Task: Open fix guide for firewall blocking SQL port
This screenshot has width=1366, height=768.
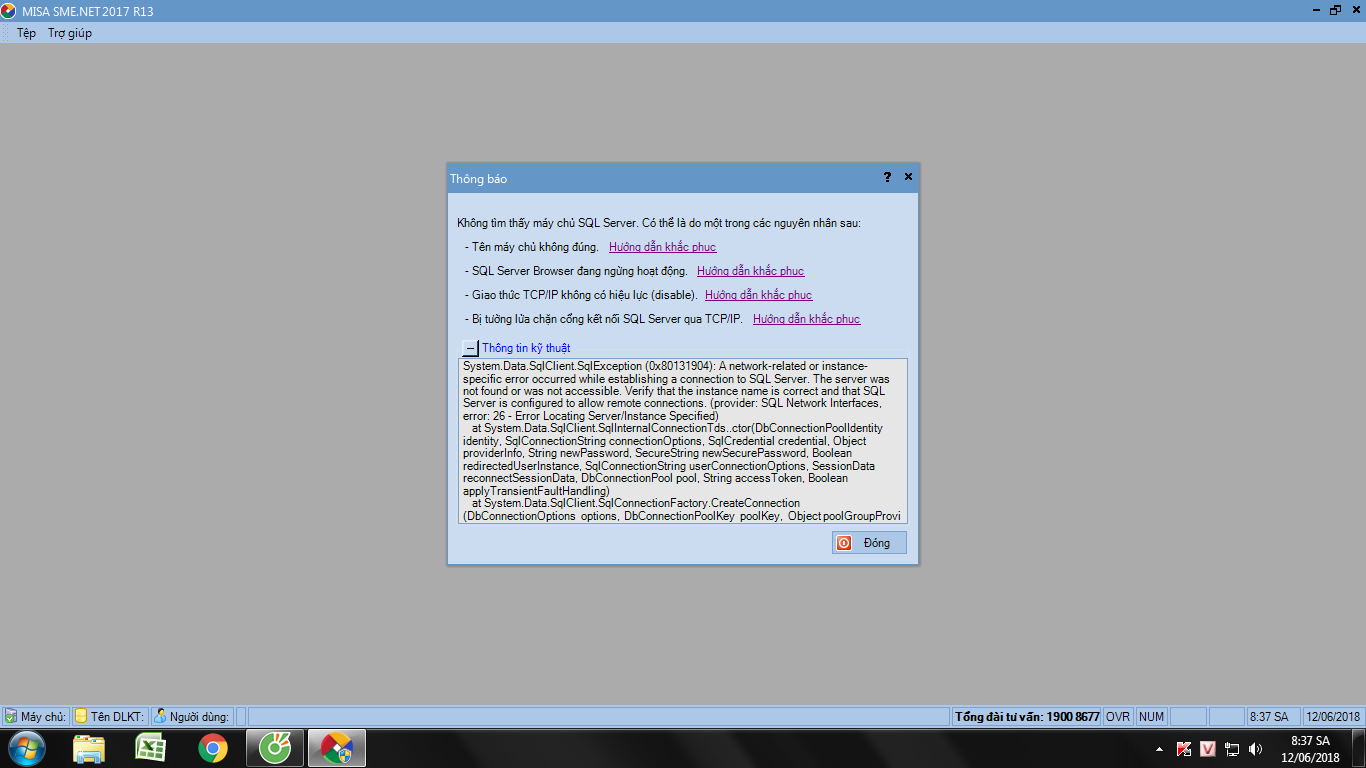Action: pyautogui.click(x=806, y=319)
